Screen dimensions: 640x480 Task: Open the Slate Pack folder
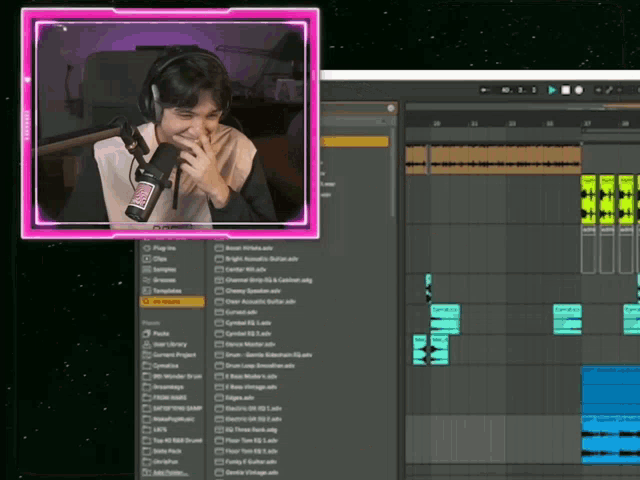pos(162,451)
